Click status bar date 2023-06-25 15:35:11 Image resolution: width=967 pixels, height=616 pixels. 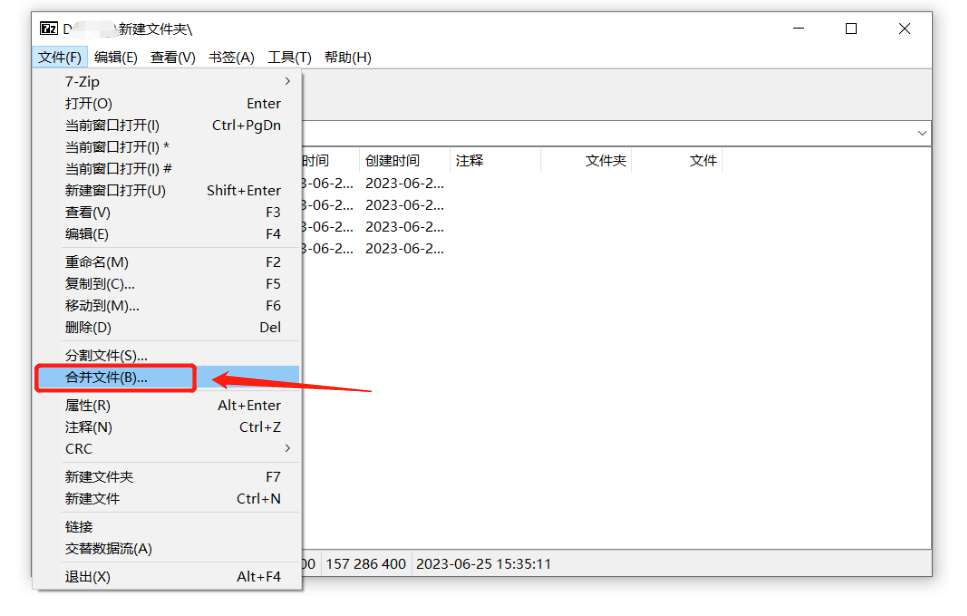tap(484, 564)
